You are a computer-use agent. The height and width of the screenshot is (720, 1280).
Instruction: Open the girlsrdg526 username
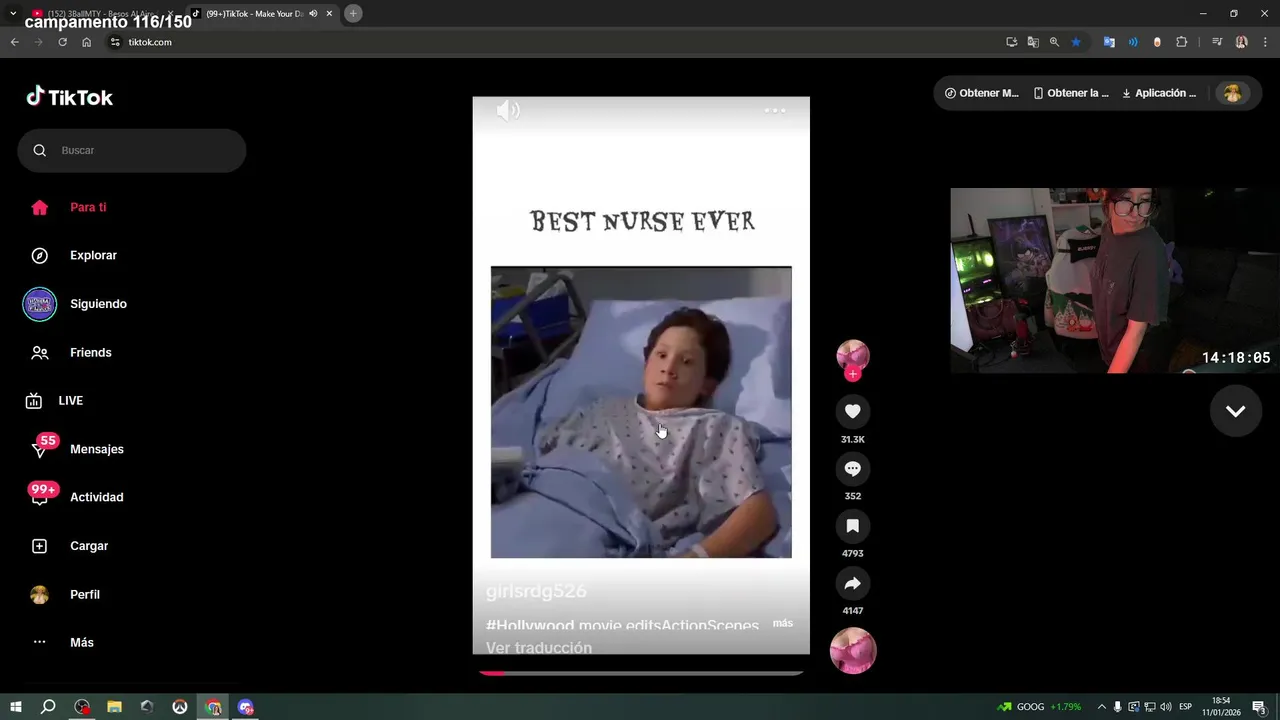pos(536,591)
